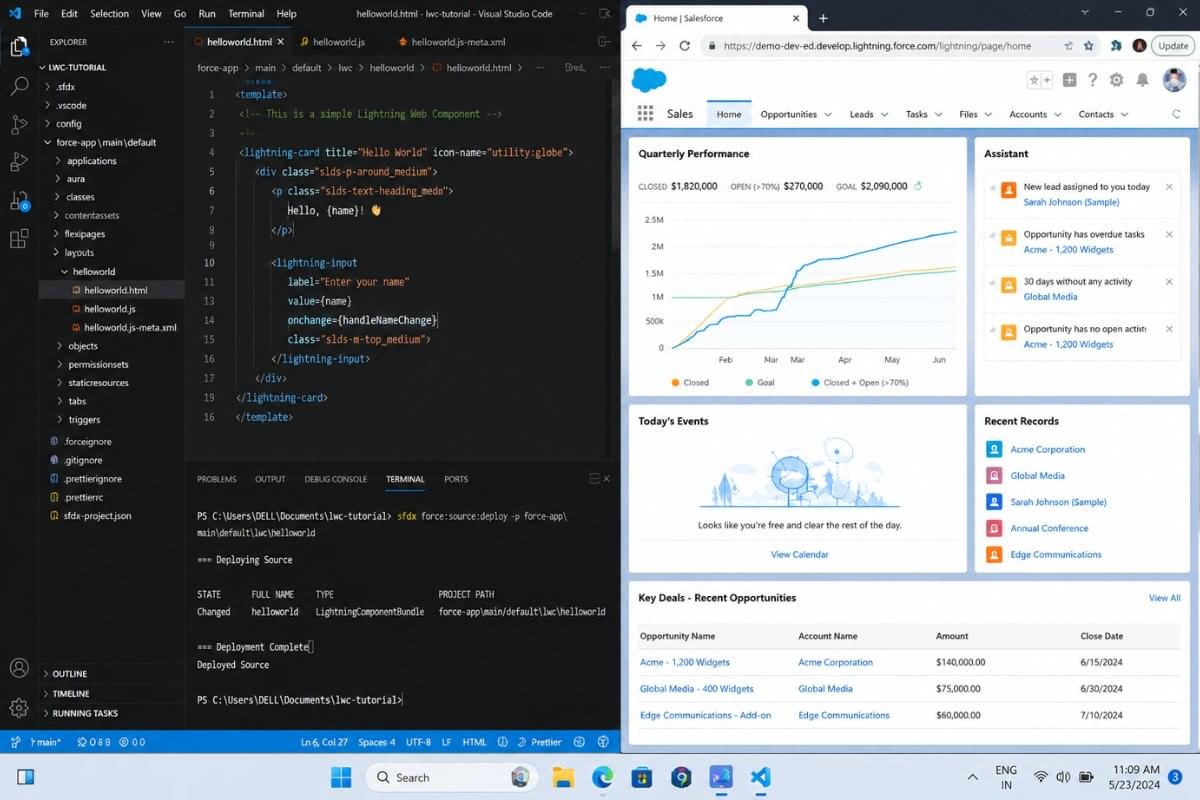
Task: Switch to the DEBUG CONSOLE panel tab
Action: 336,479
